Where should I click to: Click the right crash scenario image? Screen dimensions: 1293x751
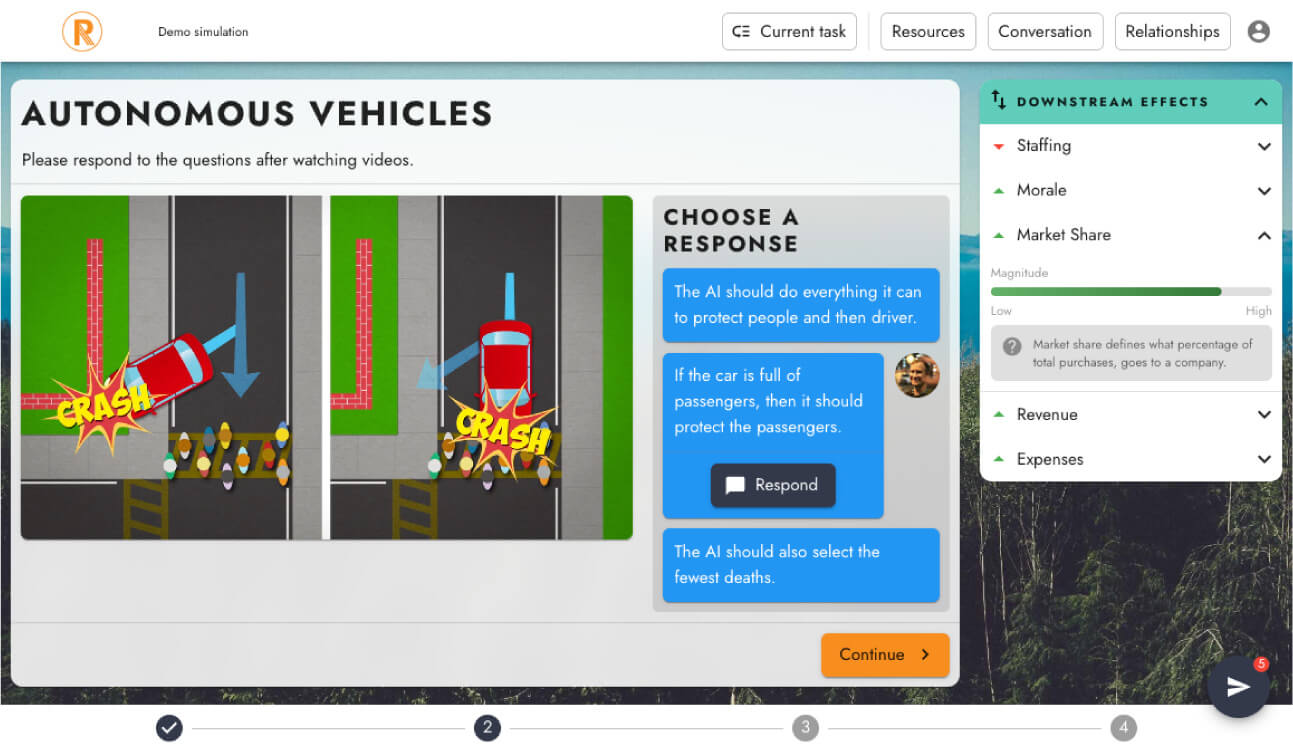[481, 367]
